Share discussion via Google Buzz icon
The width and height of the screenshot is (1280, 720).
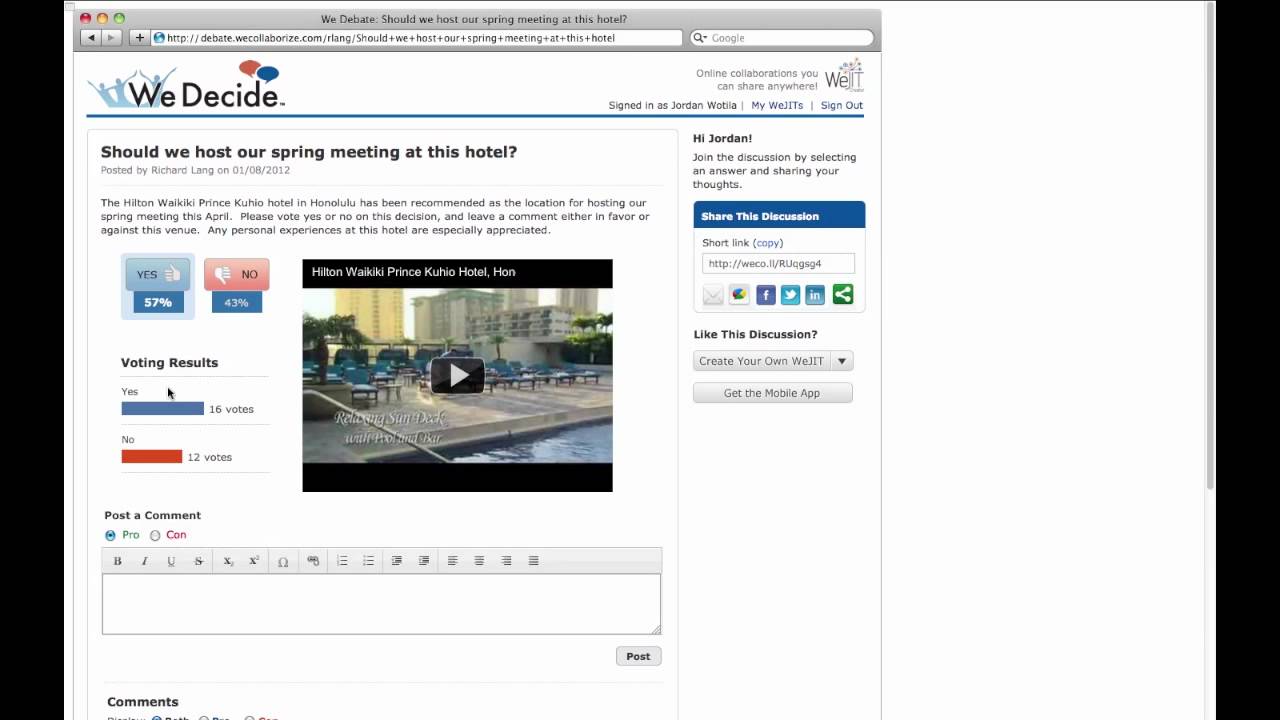pos(739,294)
